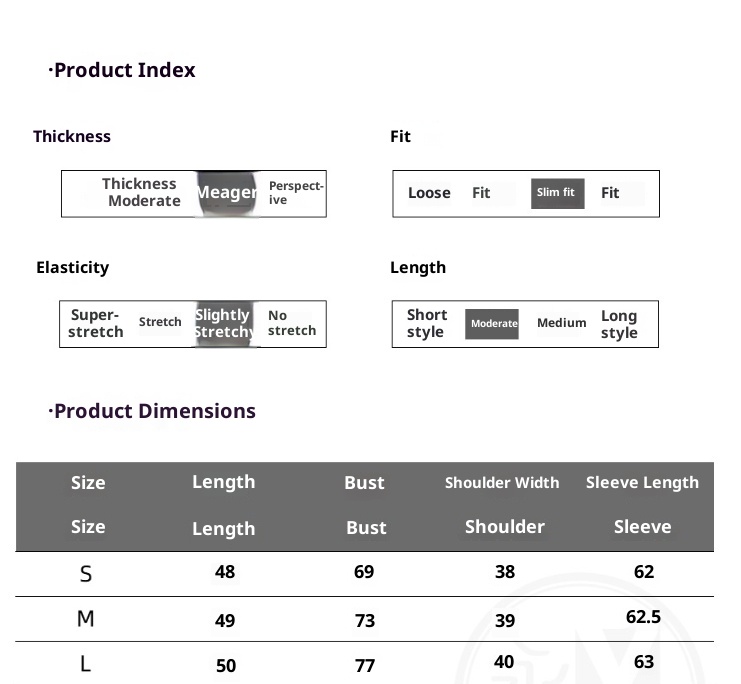This screenshot has width=741, height=684.
Task: Click the 62.5 sleeve value
Action: pyautogui.click(x=643, y=617)
